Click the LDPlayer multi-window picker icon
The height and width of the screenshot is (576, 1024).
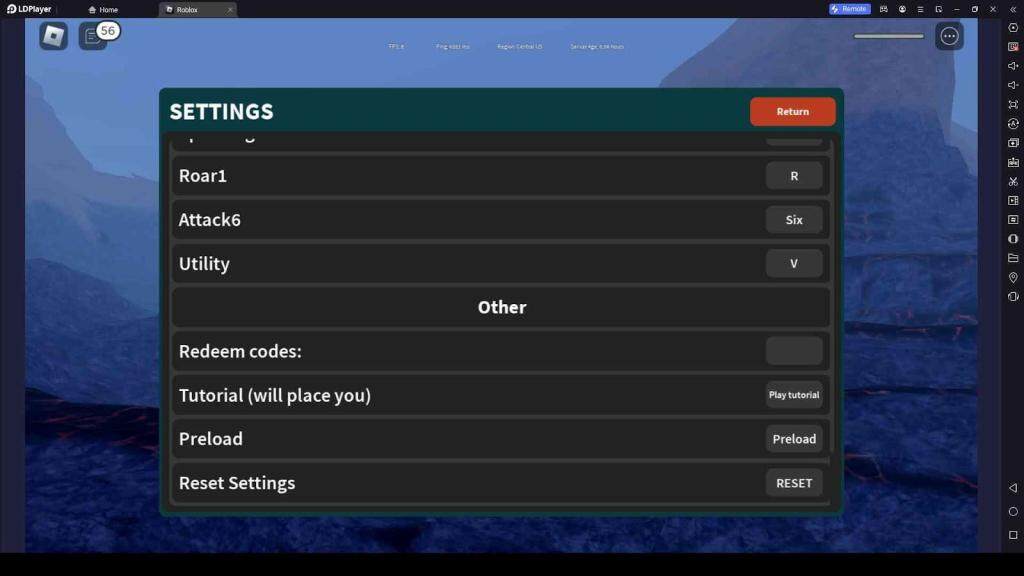(938, 9)
